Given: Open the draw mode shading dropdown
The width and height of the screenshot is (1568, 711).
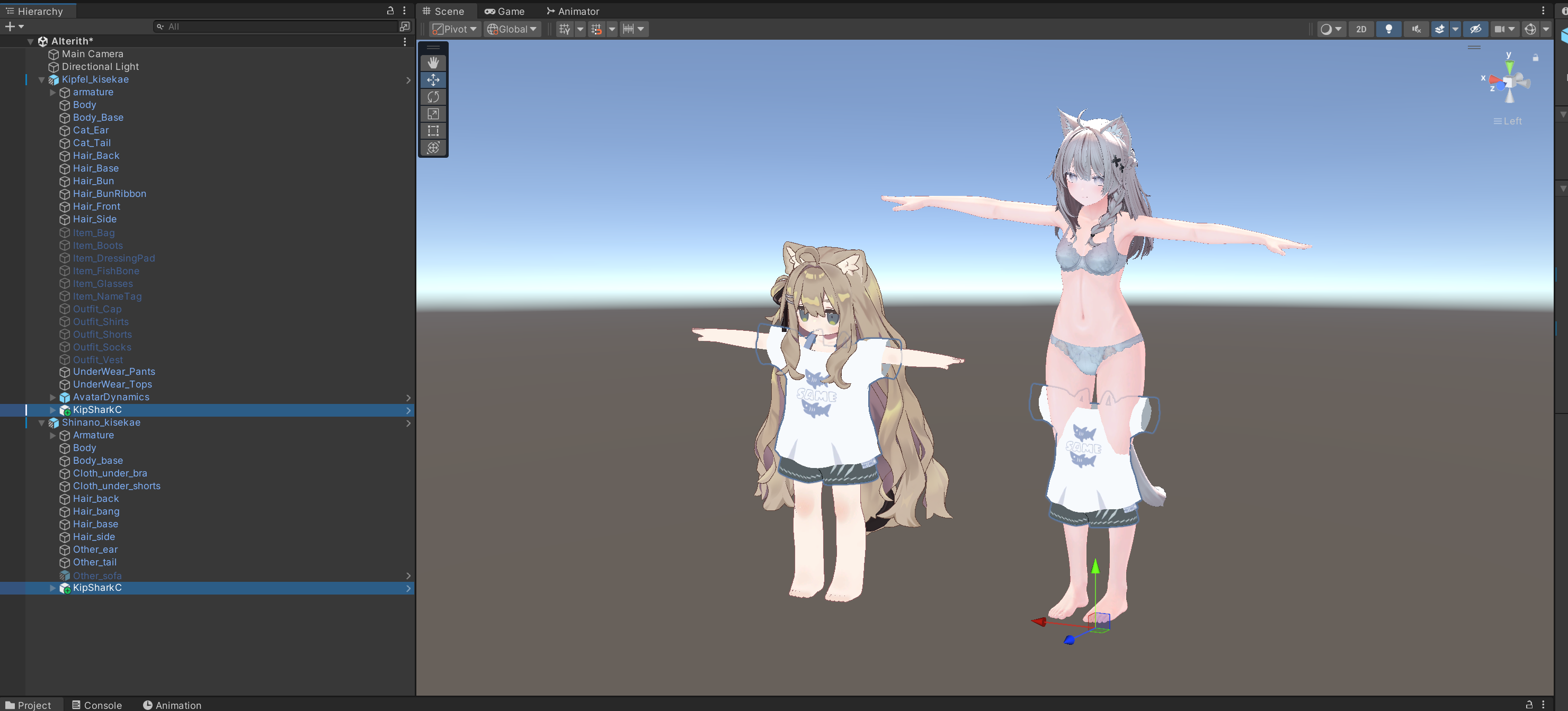Looking at the screenshot, I should pos(1331,29).
